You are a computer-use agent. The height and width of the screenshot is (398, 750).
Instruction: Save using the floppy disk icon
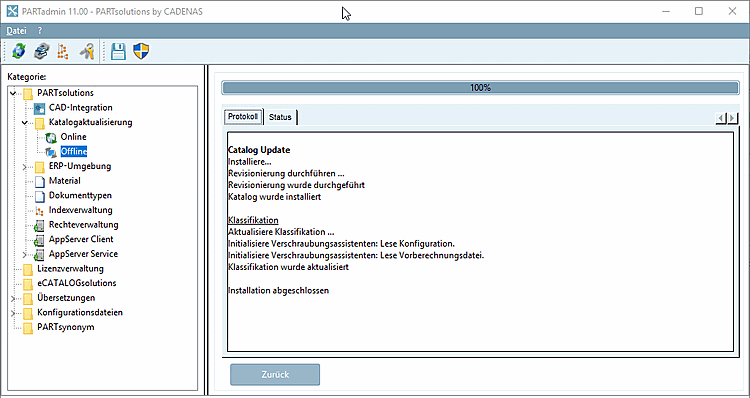[x=118, y=51]
